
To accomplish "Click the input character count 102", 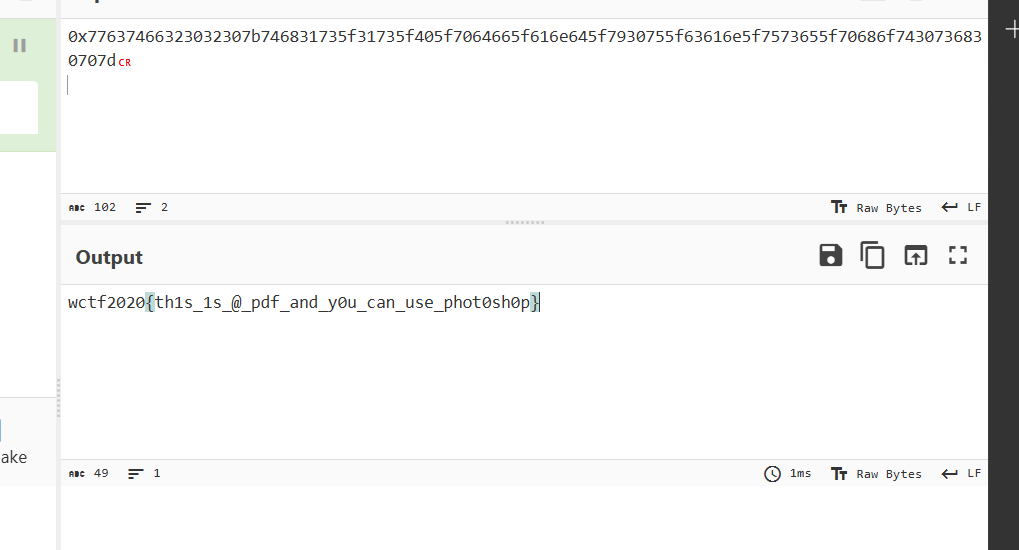I will (93, 208).
